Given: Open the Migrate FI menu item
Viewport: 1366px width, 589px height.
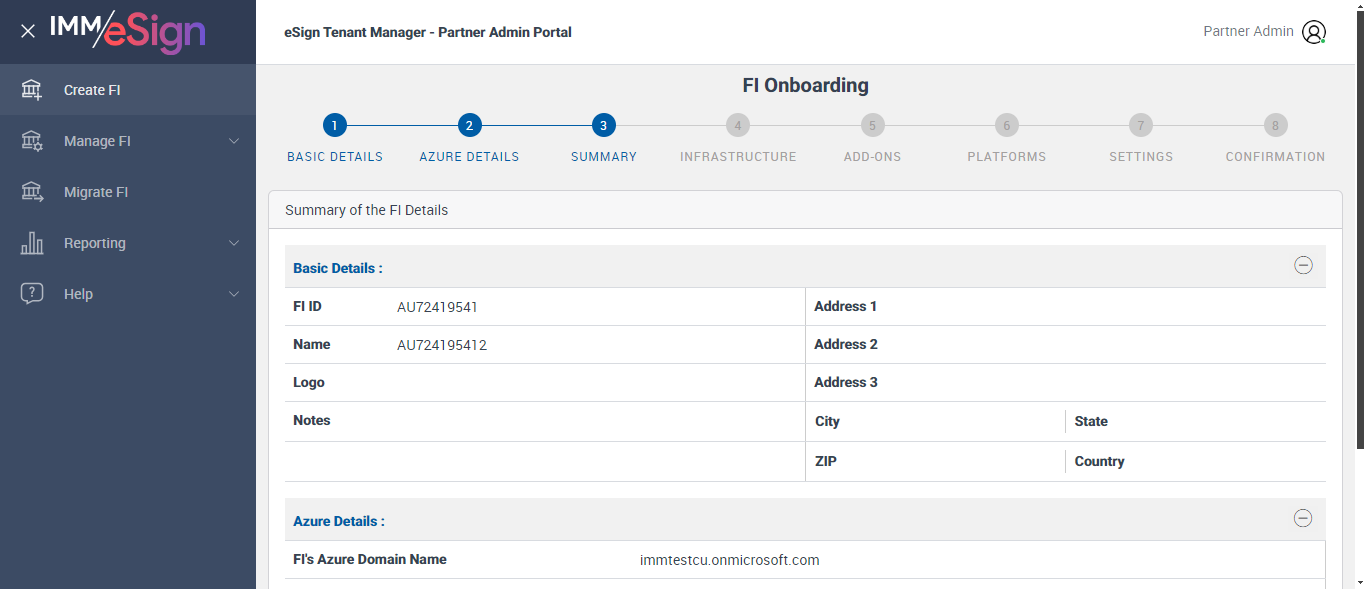Looking at the screenshot, I should [x=96, y=192].
